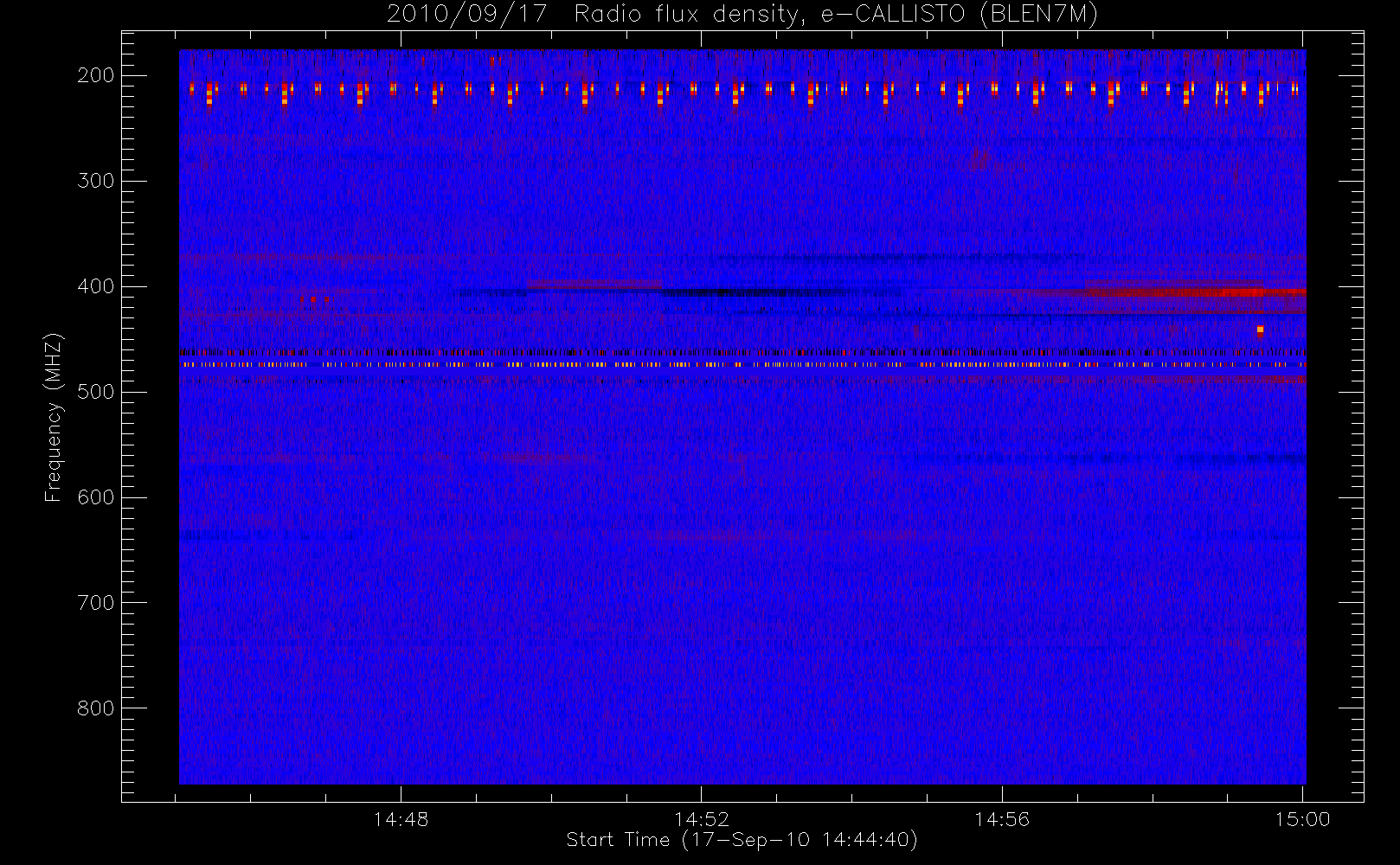Click the 14:52 time tick label
Screen dimensions: 1400x865
(x=702, y=819)
